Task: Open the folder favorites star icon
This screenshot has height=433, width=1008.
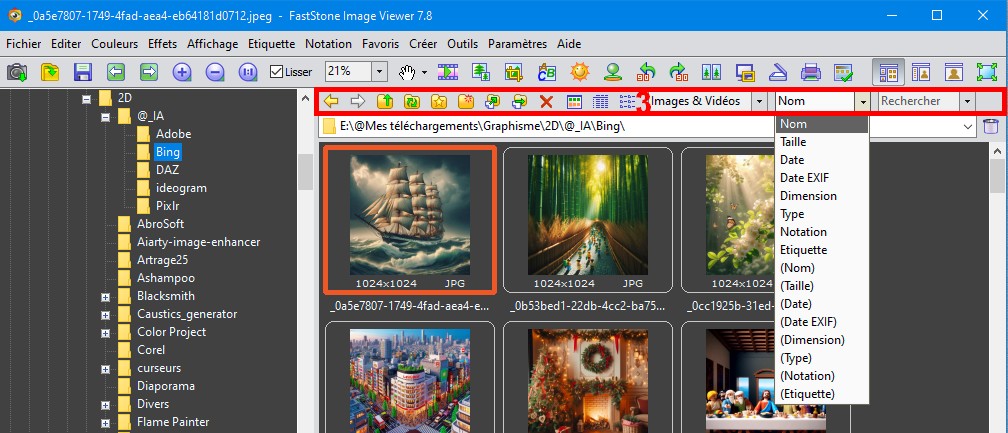Action: pos(438,101)
